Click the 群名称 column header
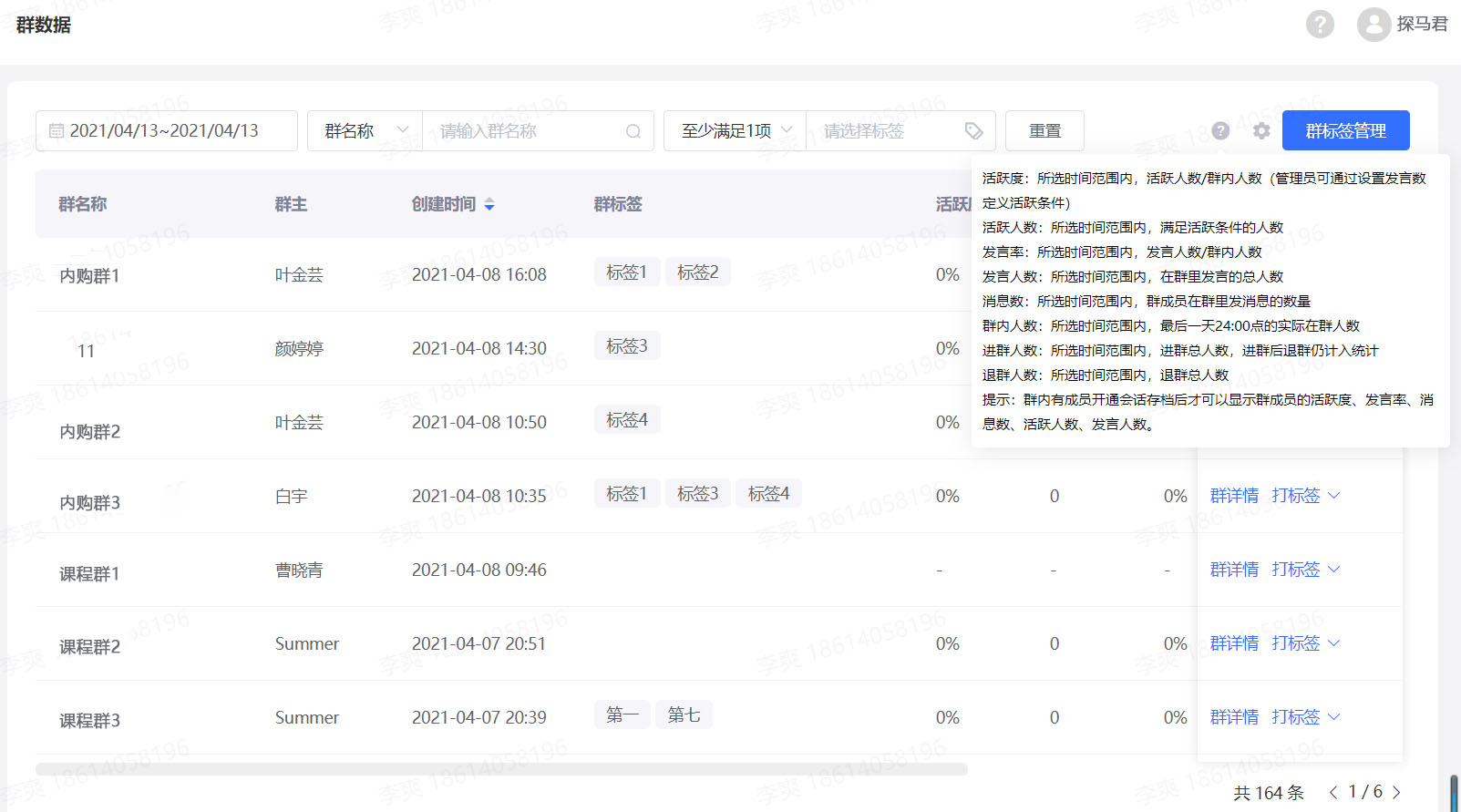The height and width of the screenshot is (812, 1461). (83, 204)
